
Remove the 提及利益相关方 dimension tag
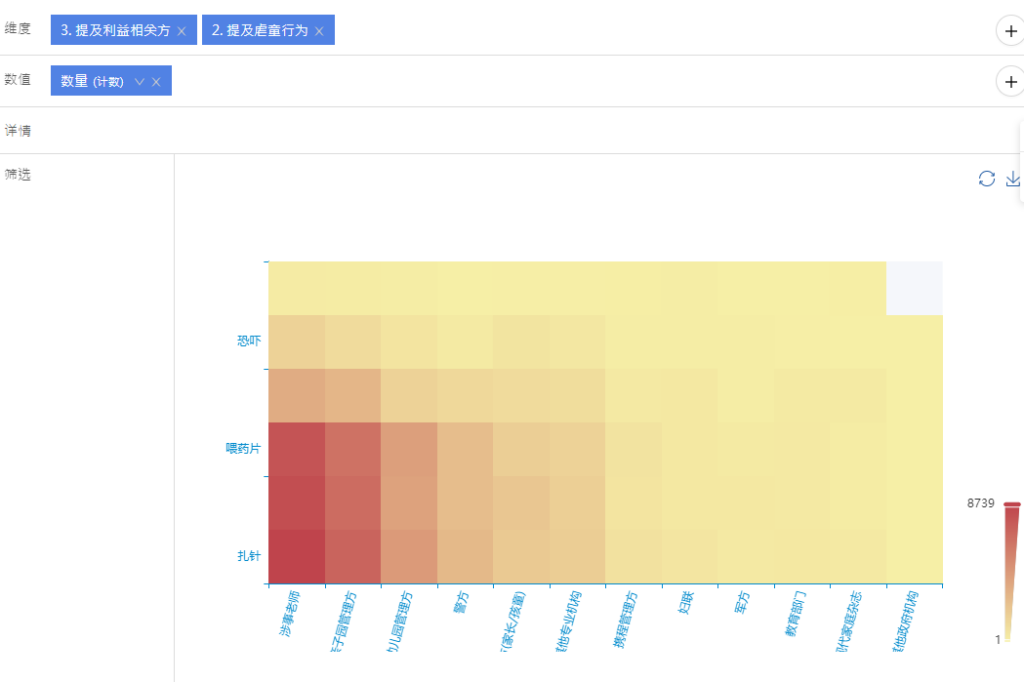point(181,31)
